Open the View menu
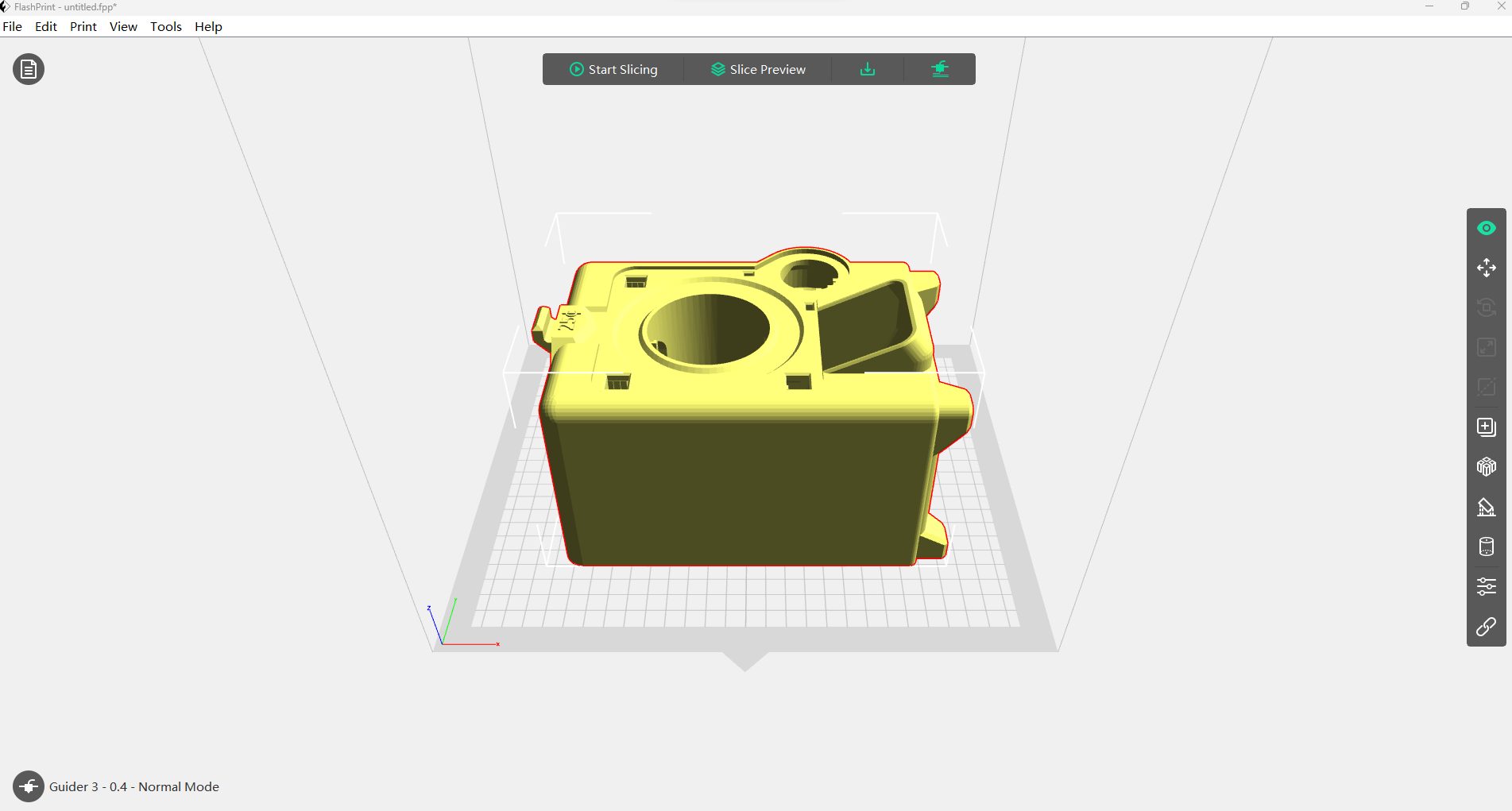 tap(122, 26)
